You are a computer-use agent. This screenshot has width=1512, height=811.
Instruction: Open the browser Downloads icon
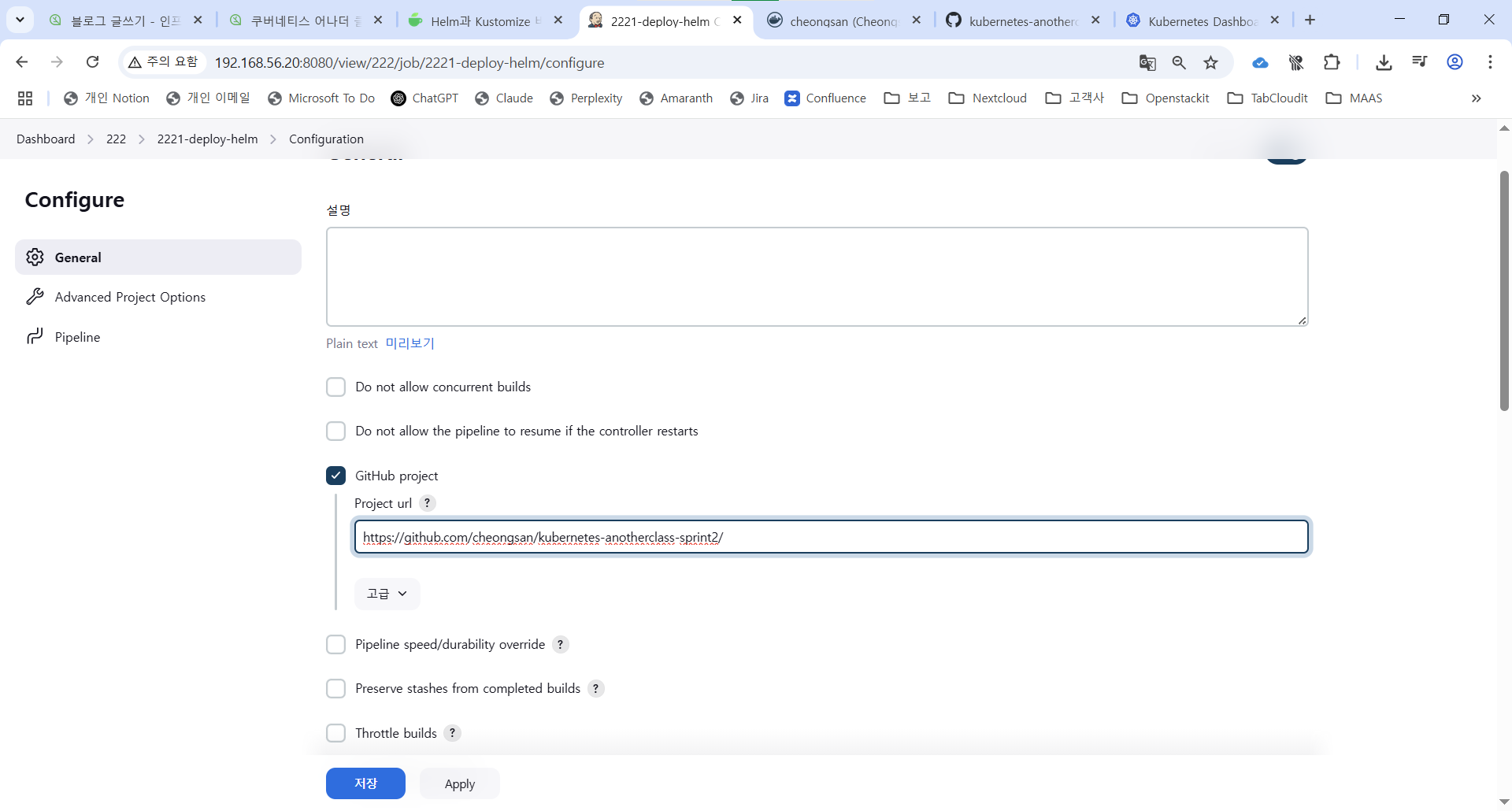(1384, 62)
